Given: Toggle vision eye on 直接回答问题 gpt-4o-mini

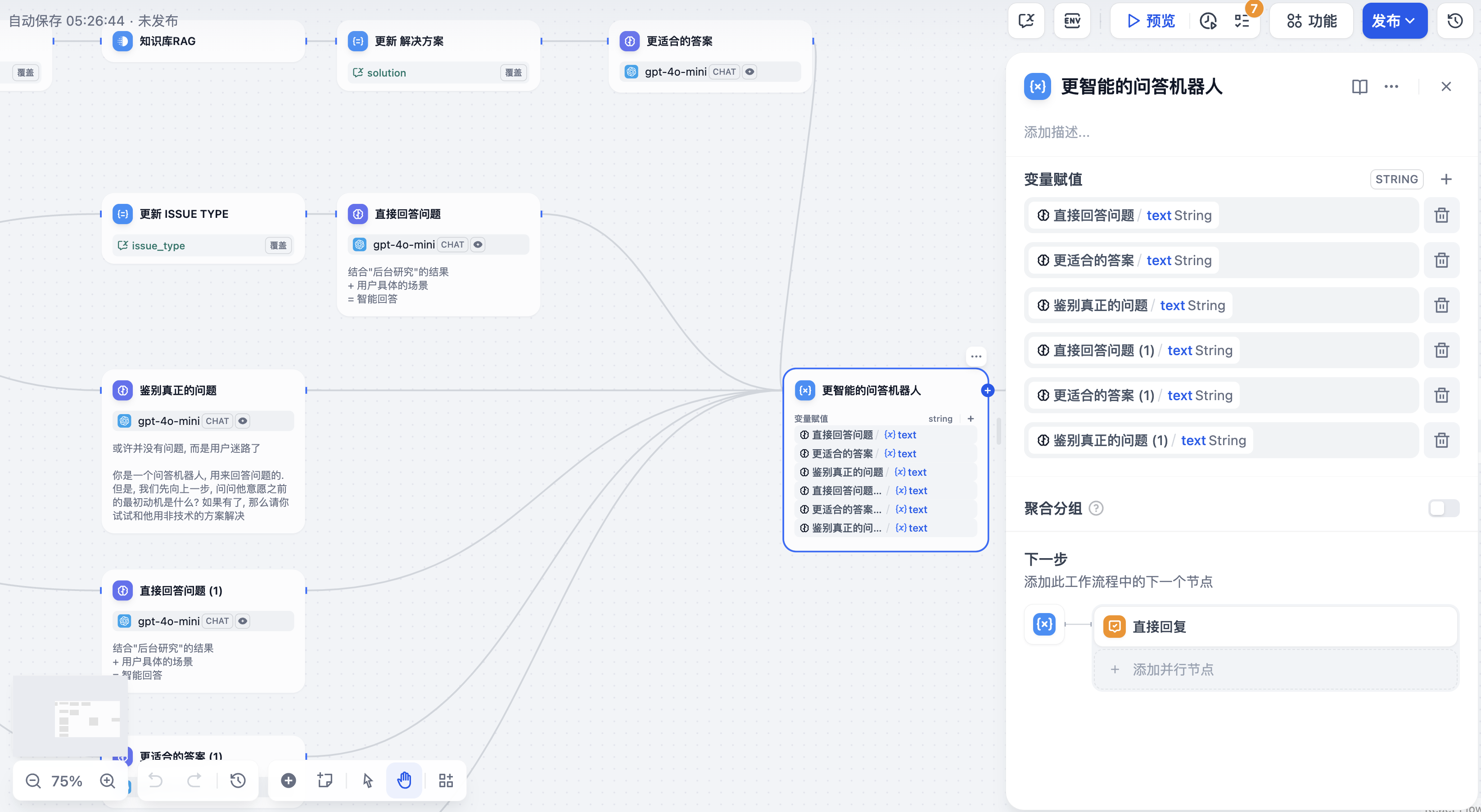Looking at the screenshot, I should click(x=478, y=244).
